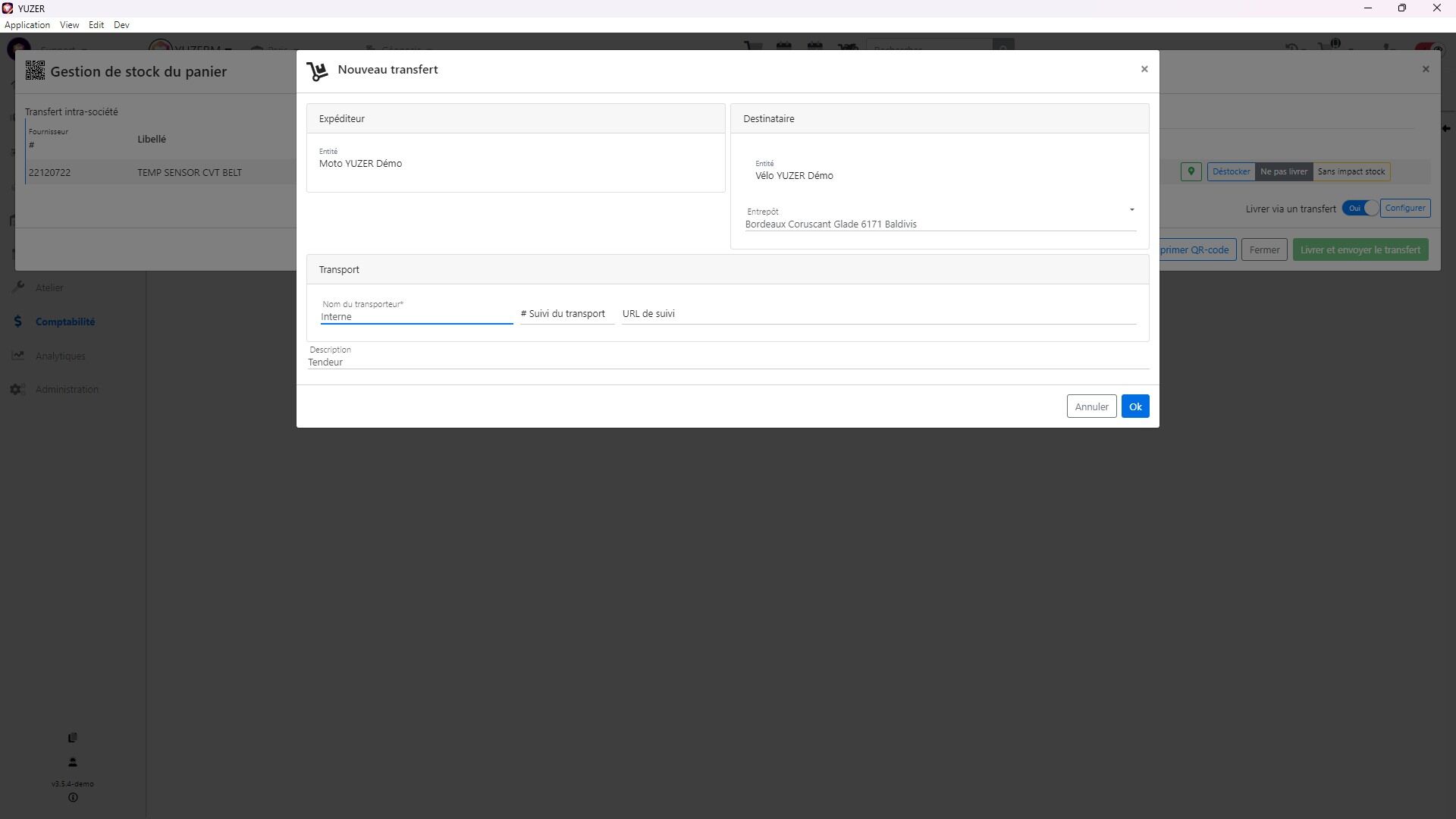Click the copy documents icon in sidebar
1456x819 pixels.
coord(73,737)
